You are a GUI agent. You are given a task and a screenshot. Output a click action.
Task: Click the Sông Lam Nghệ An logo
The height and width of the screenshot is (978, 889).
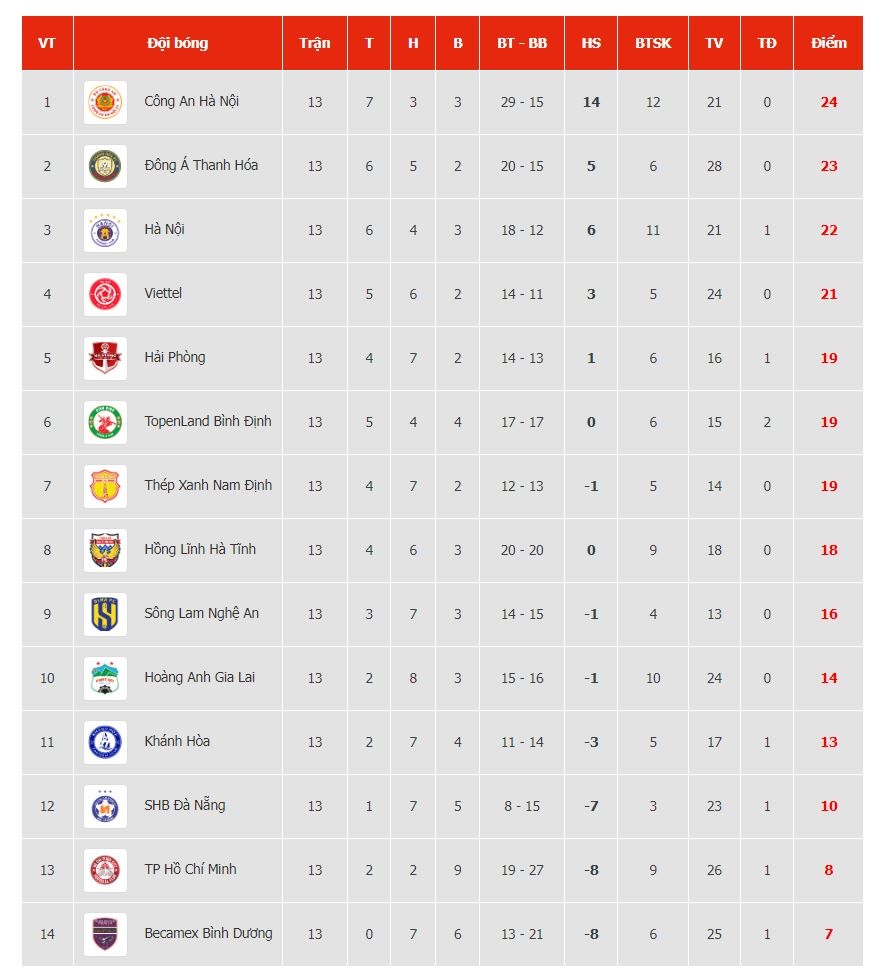(105, 614)
